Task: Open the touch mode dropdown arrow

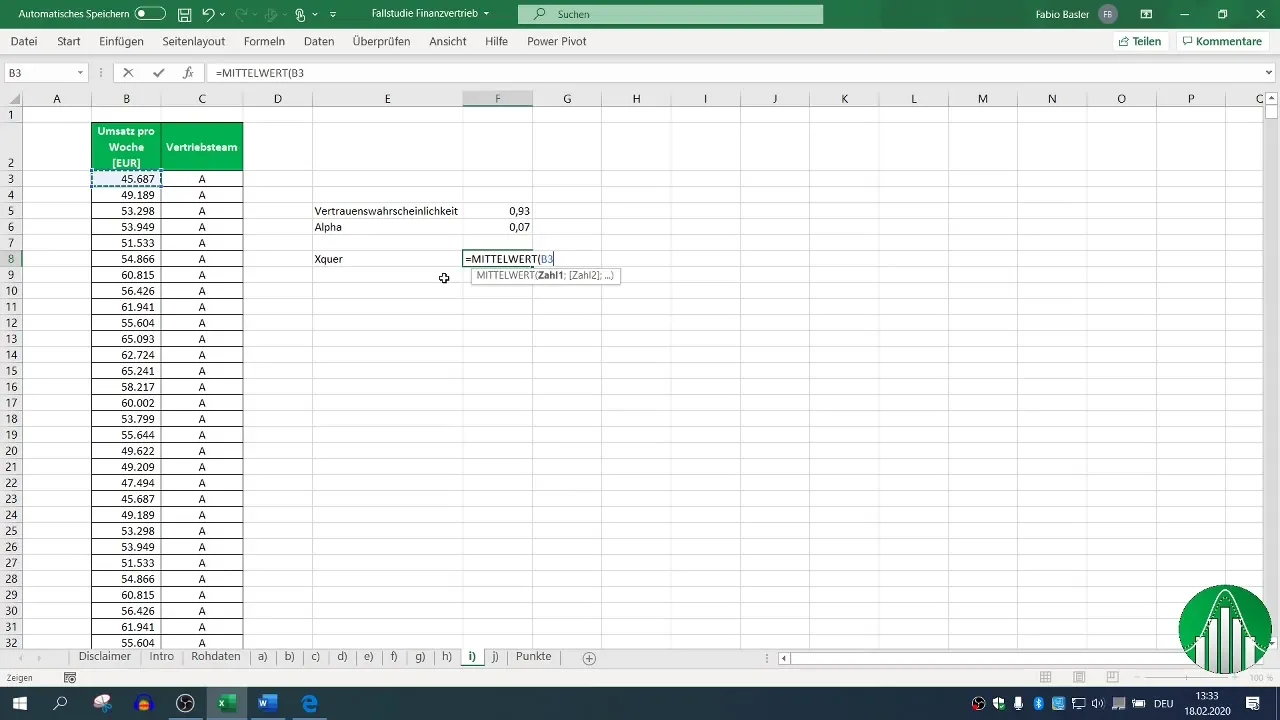Action: (314, 14)
